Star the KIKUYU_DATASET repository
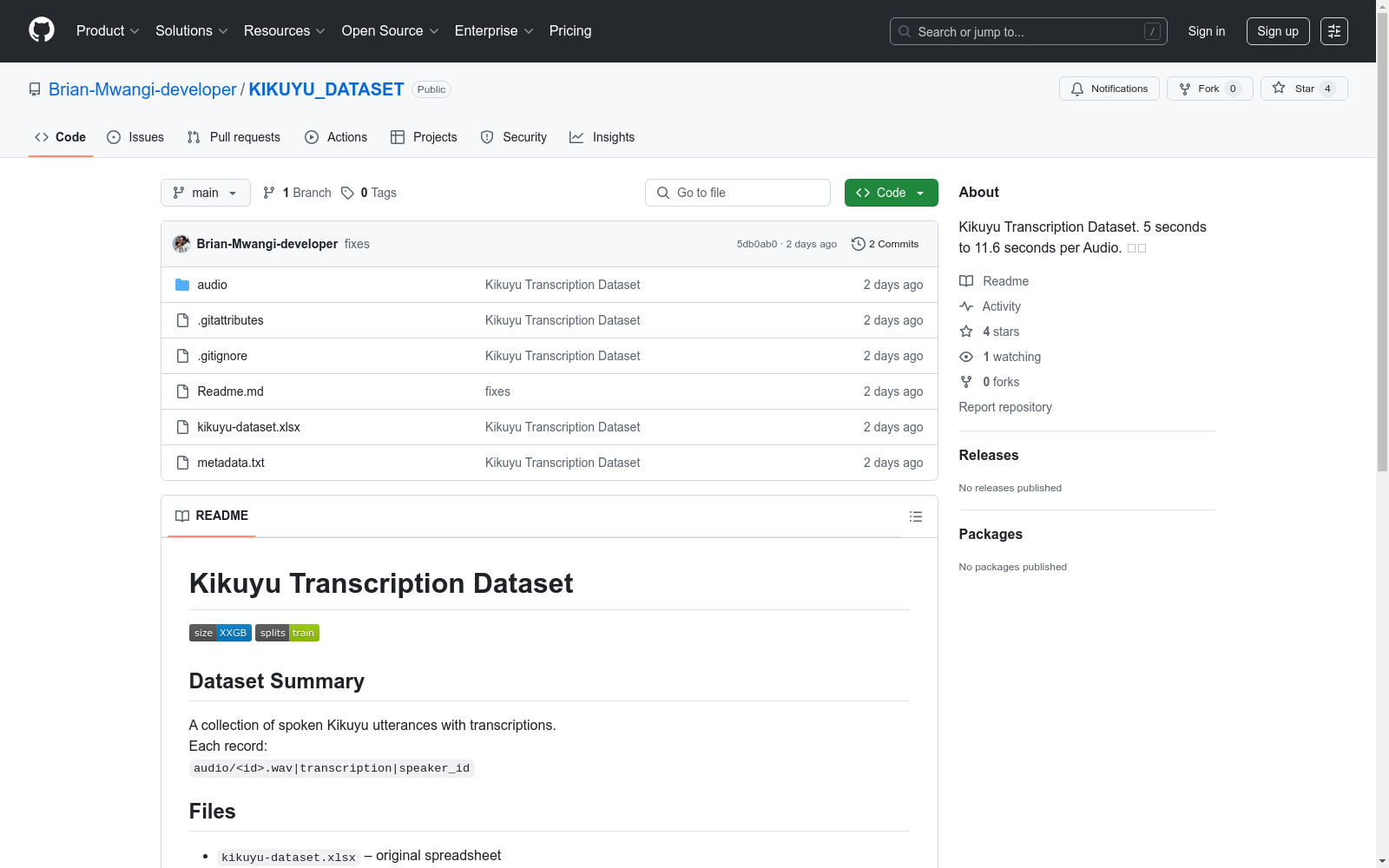 1304,89
